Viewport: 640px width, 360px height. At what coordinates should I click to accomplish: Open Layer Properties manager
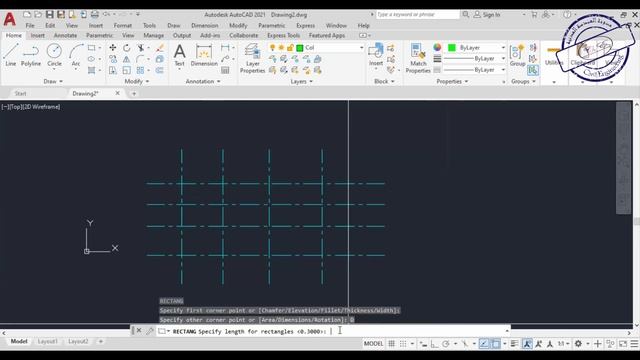(252, 58)
